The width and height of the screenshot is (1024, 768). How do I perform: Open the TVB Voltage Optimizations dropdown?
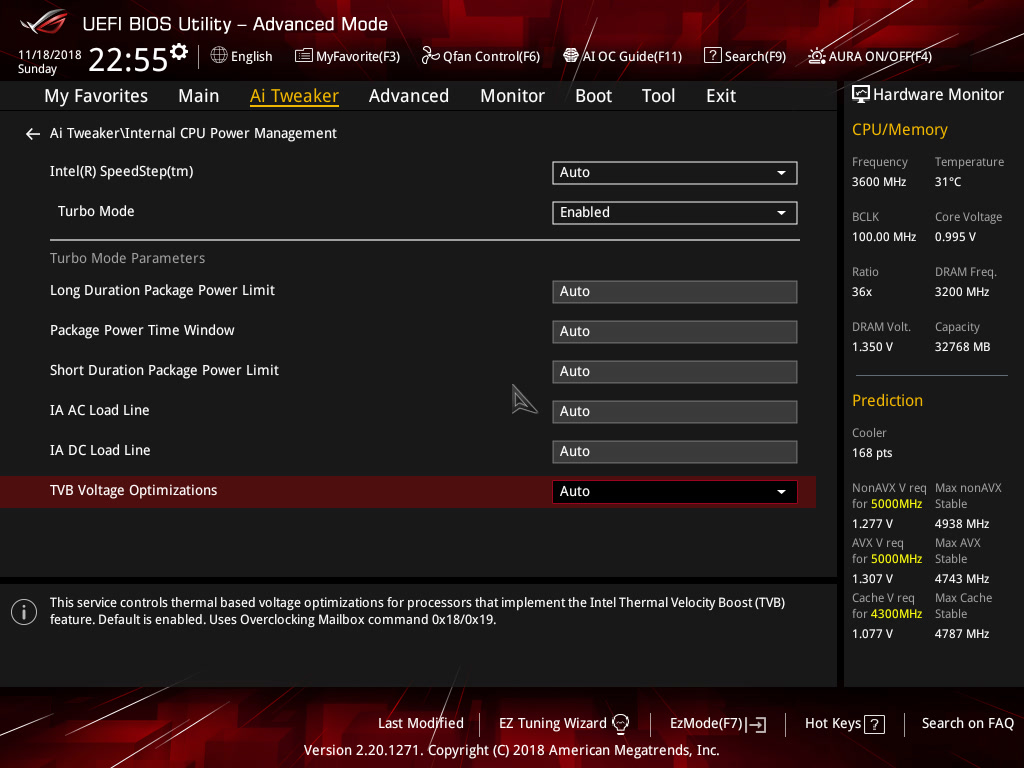(675, 492)
